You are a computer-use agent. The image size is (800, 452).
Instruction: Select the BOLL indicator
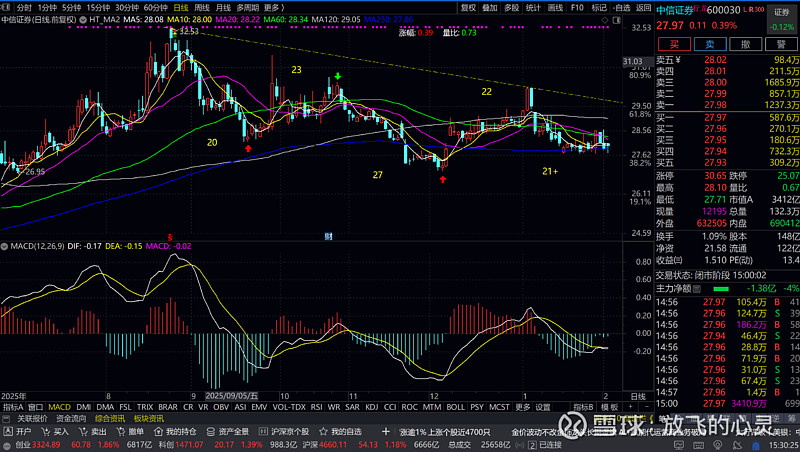[455, 407]
